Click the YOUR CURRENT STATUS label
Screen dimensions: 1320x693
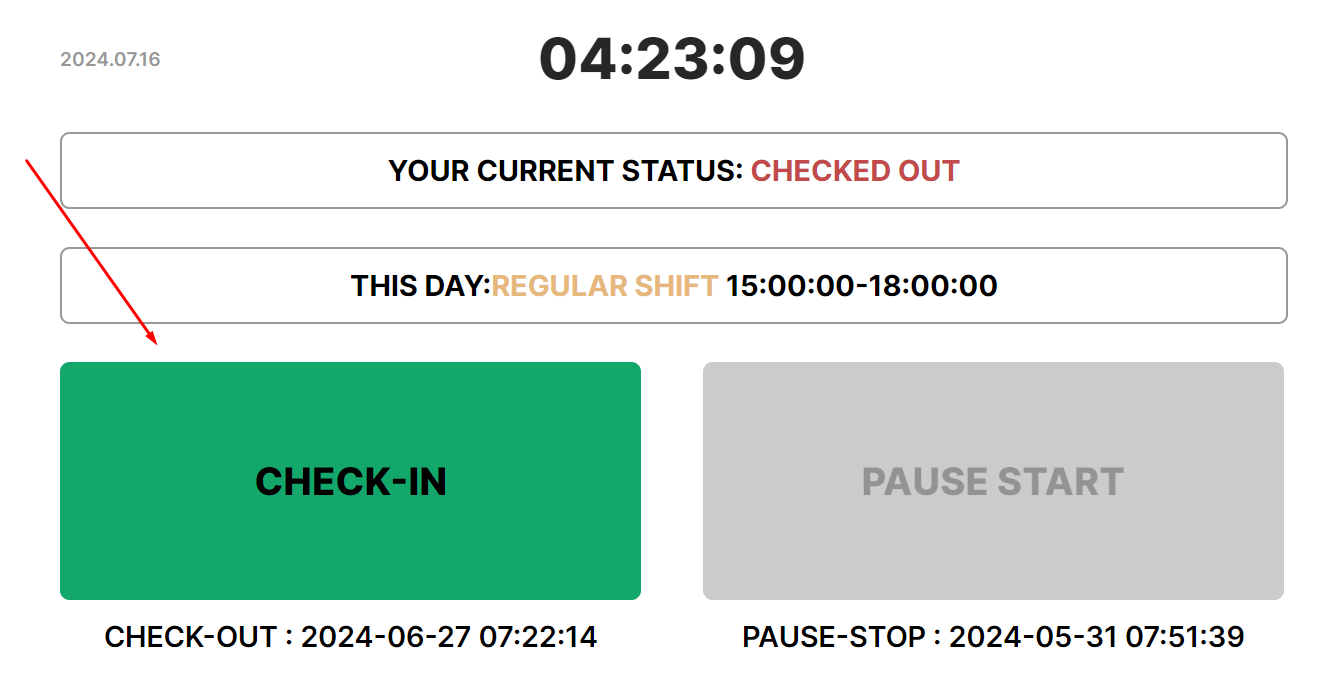pyautogui.click(x=565, y=171)
